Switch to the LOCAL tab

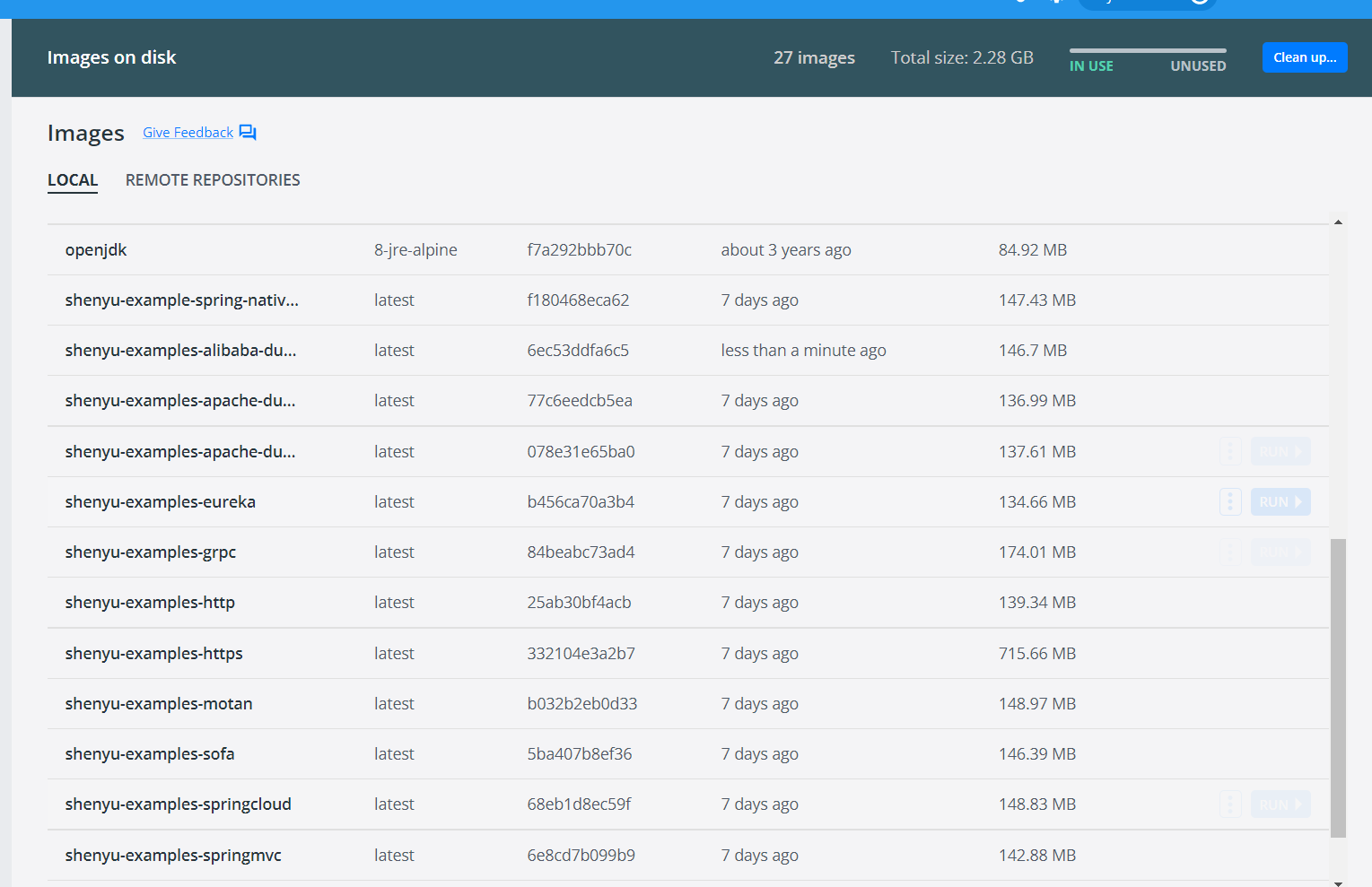click(73, 180)
